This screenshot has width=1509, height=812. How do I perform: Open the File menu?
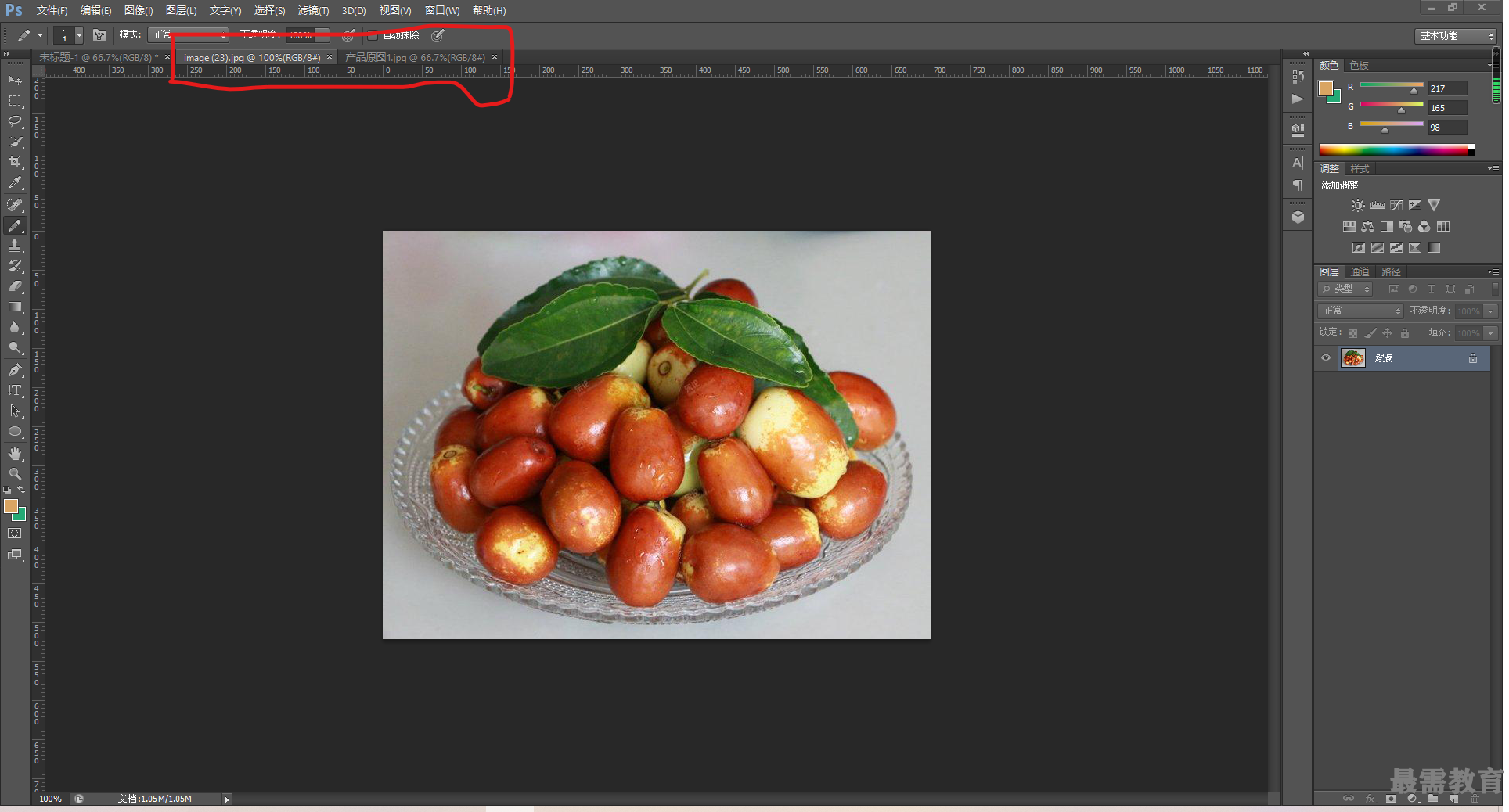[x=52, y=11]
